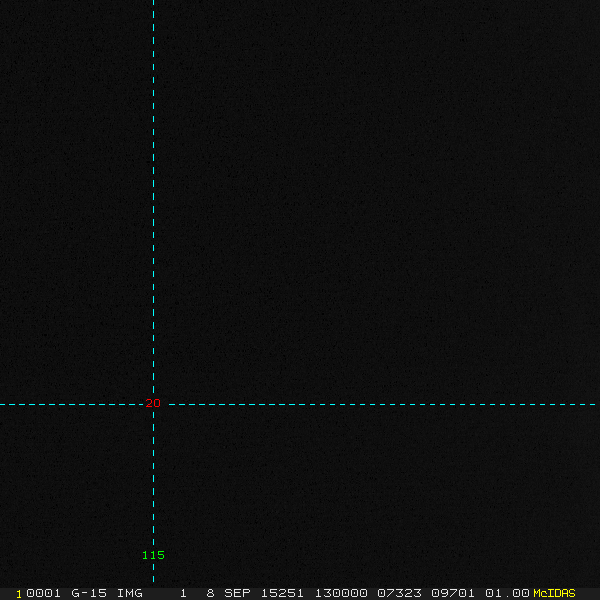Viewport: 600px width, 600px height.
Task: Click the 01.00 resolution value
Action: pyautogui.click(x=507, y=593)
